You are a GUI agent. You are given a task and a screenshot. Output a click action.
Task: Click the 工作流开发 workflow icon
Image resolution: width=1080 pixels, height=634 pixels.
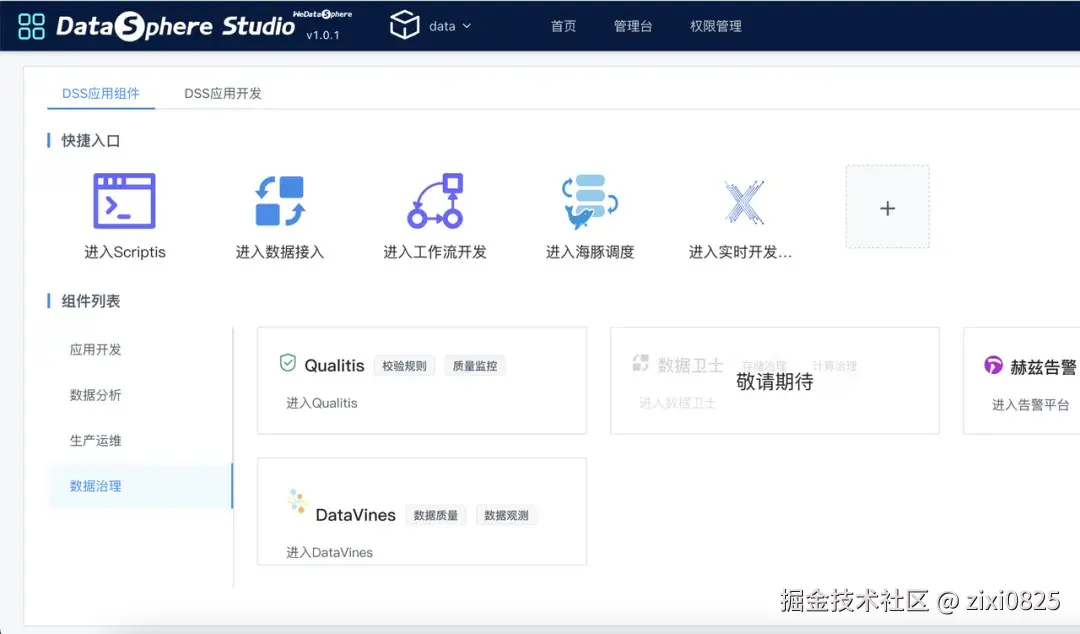pos(434,200)
